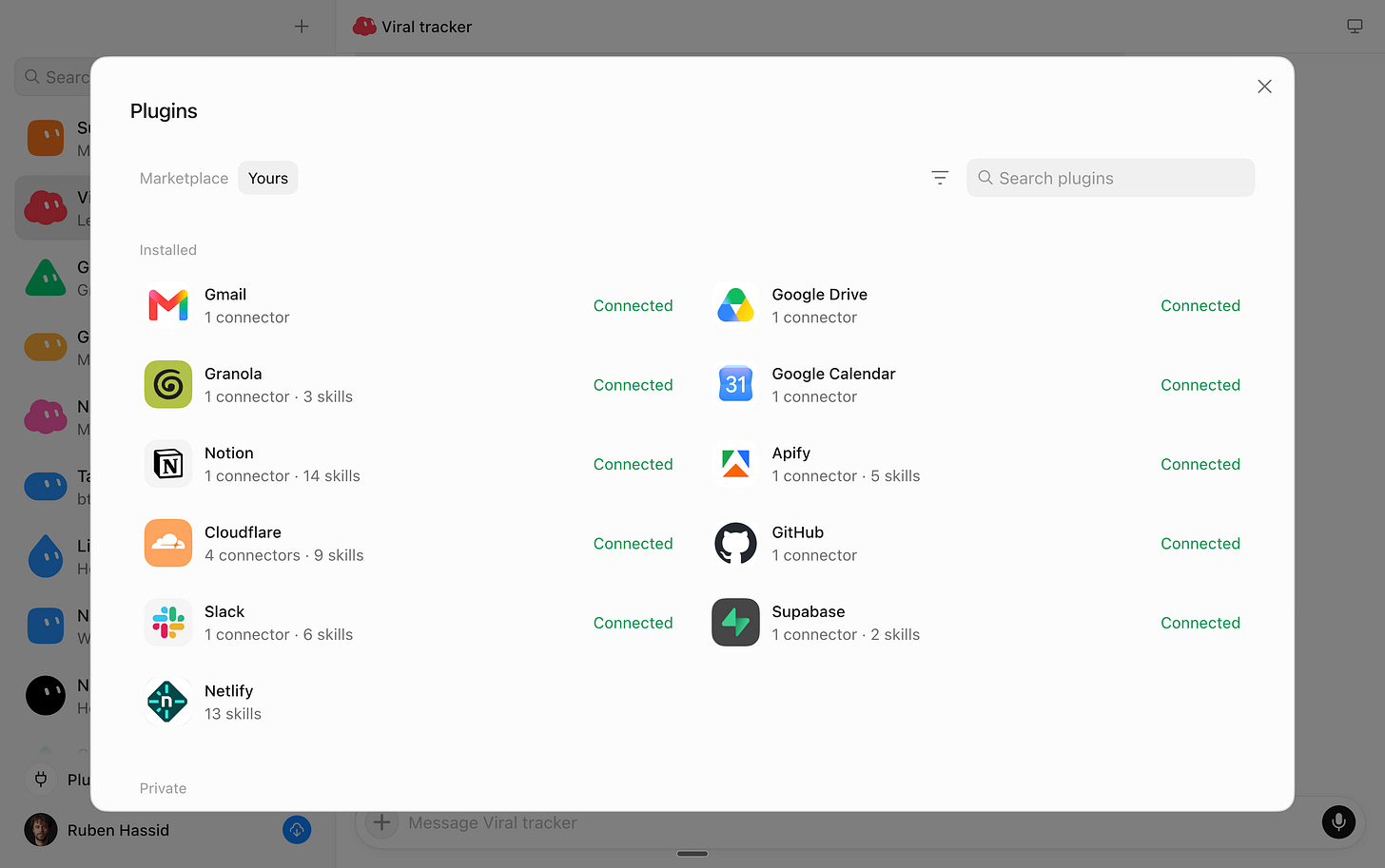Click Connected status for Apify

point(1200,464)
